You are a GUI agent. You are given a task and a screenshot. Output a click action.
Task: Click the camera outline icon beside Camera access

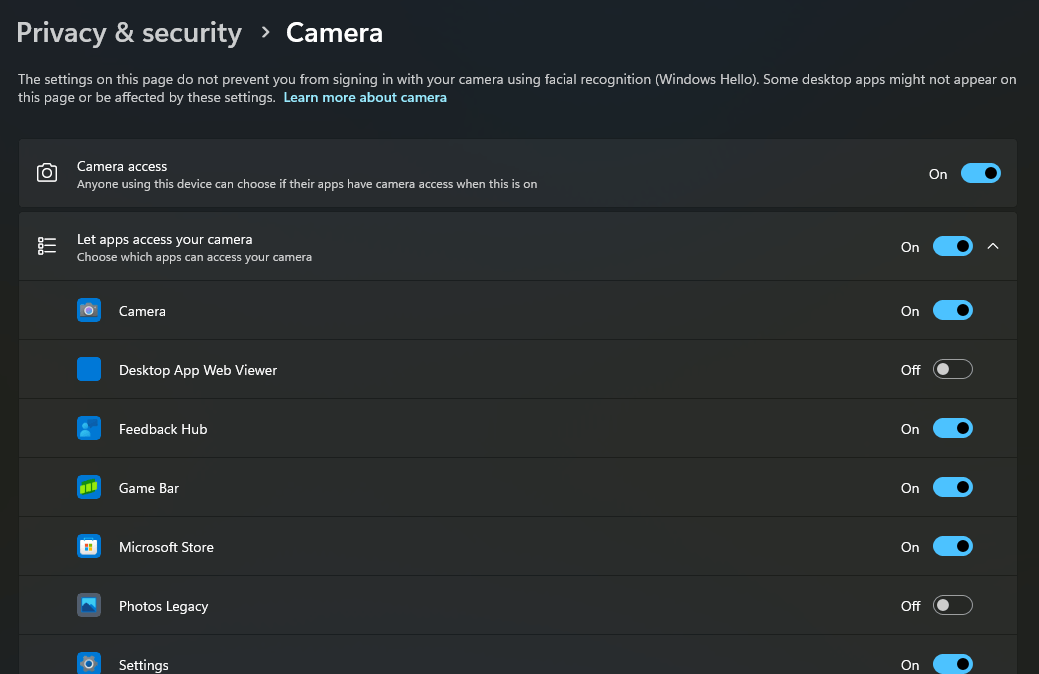[46, 173]
